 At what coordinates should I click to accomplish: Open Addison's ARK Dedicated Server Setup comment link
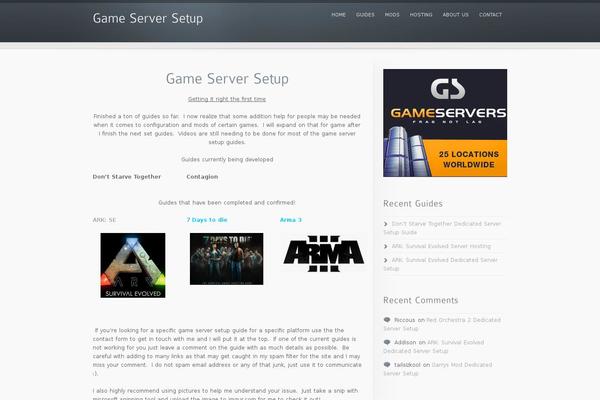point(434,346)
